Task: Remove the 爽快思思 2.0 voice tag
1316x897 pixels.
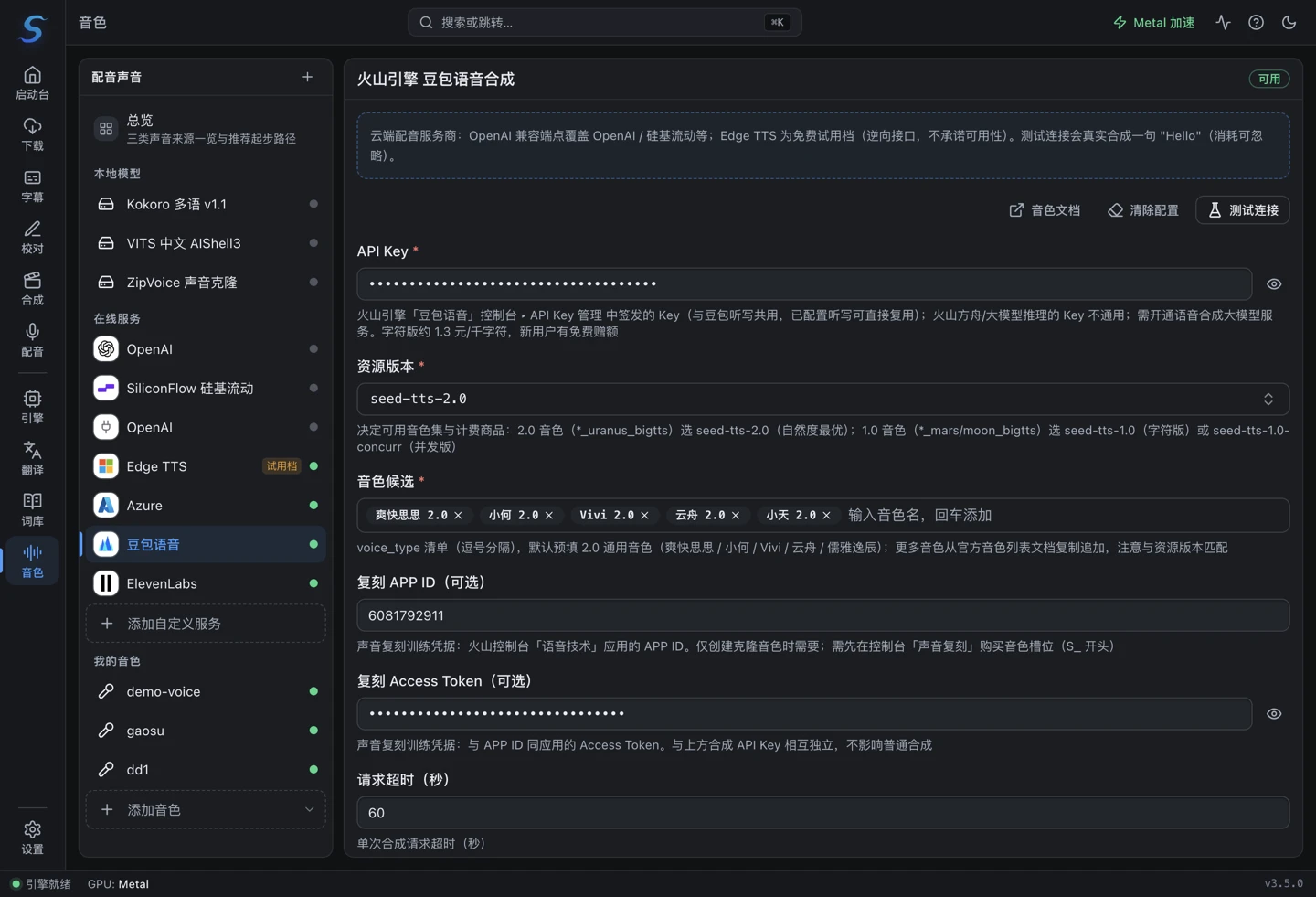Action: 459,516
